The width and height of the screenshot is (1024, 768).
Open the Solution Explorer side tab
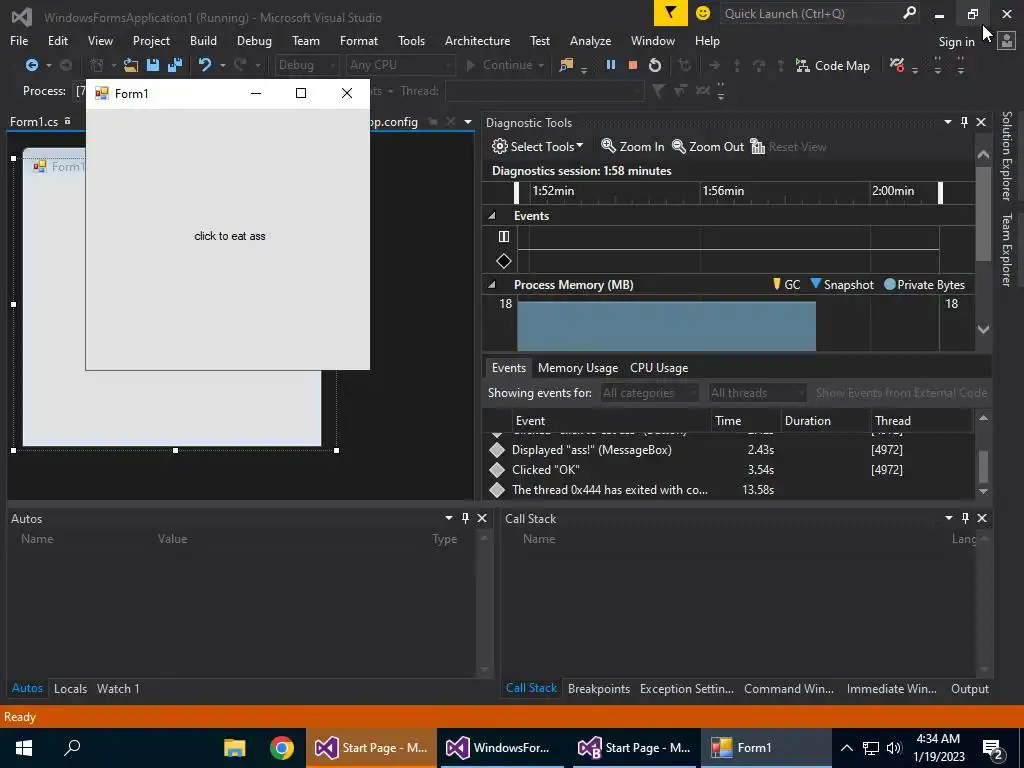pyautogui.click(x=1006, y=155)
